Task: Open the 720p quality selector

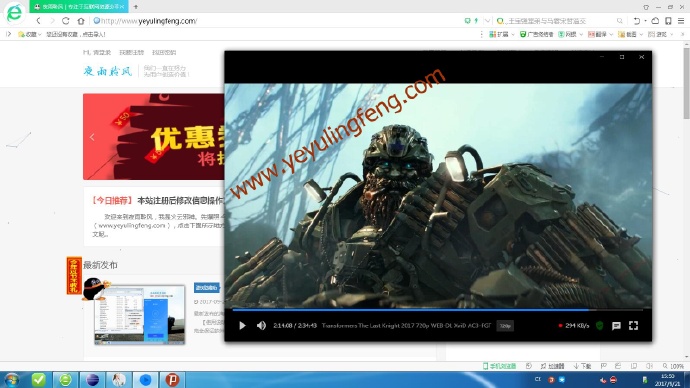Action: click(505, 326)
